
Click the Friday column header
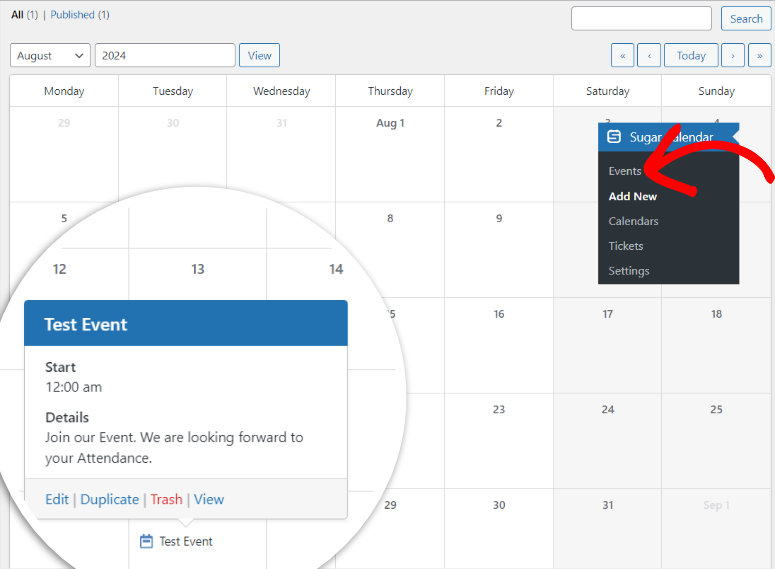coord(499,91)
